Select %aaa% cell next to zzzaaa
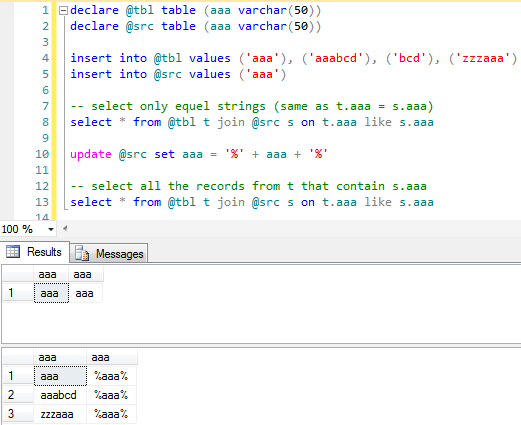521x425 pixels. [x=112, y=414]
